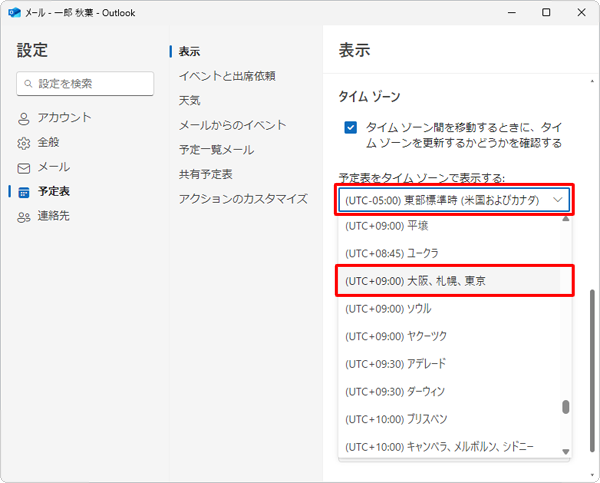Open メールからのイベント settings
The width and height of the screenshot is (600, 483).
(232, 125)
